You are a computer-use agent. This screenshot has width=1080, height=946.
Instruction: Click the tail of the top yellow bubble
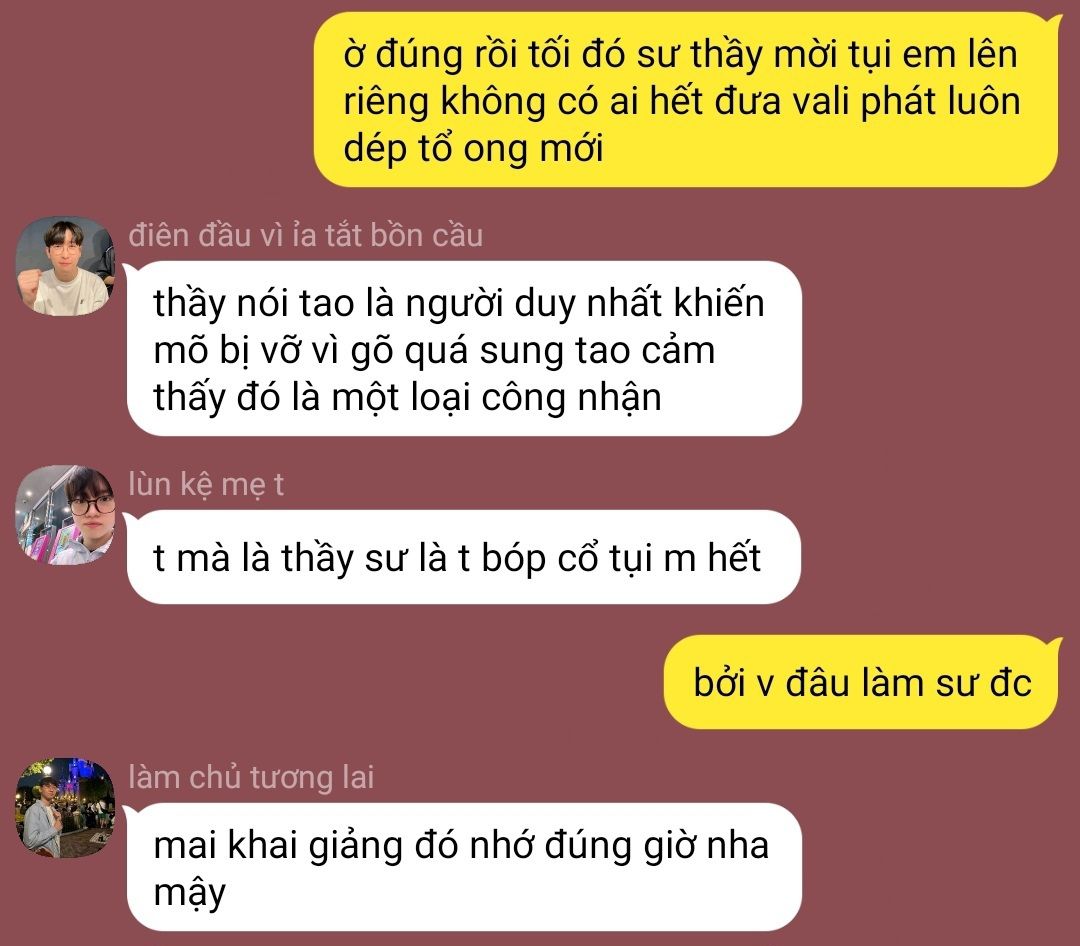point(1055,22)
